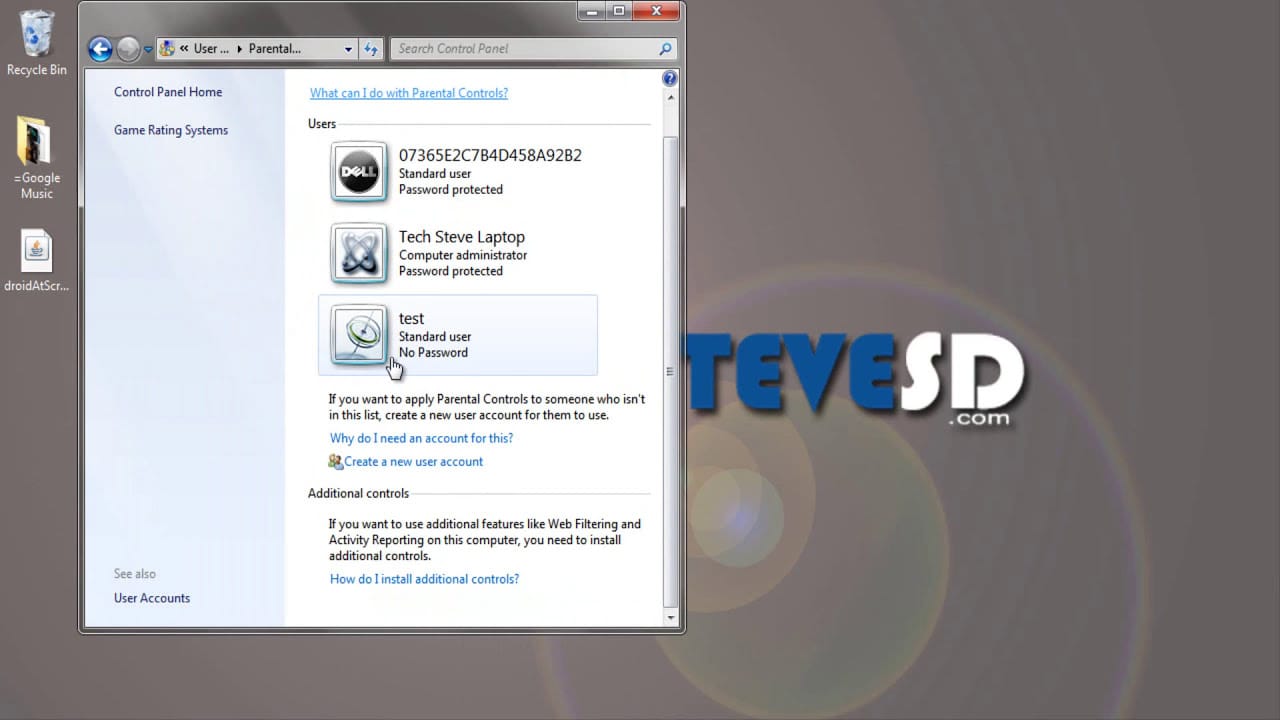Open 'How do I install additional controls?' link

point(424,579)
